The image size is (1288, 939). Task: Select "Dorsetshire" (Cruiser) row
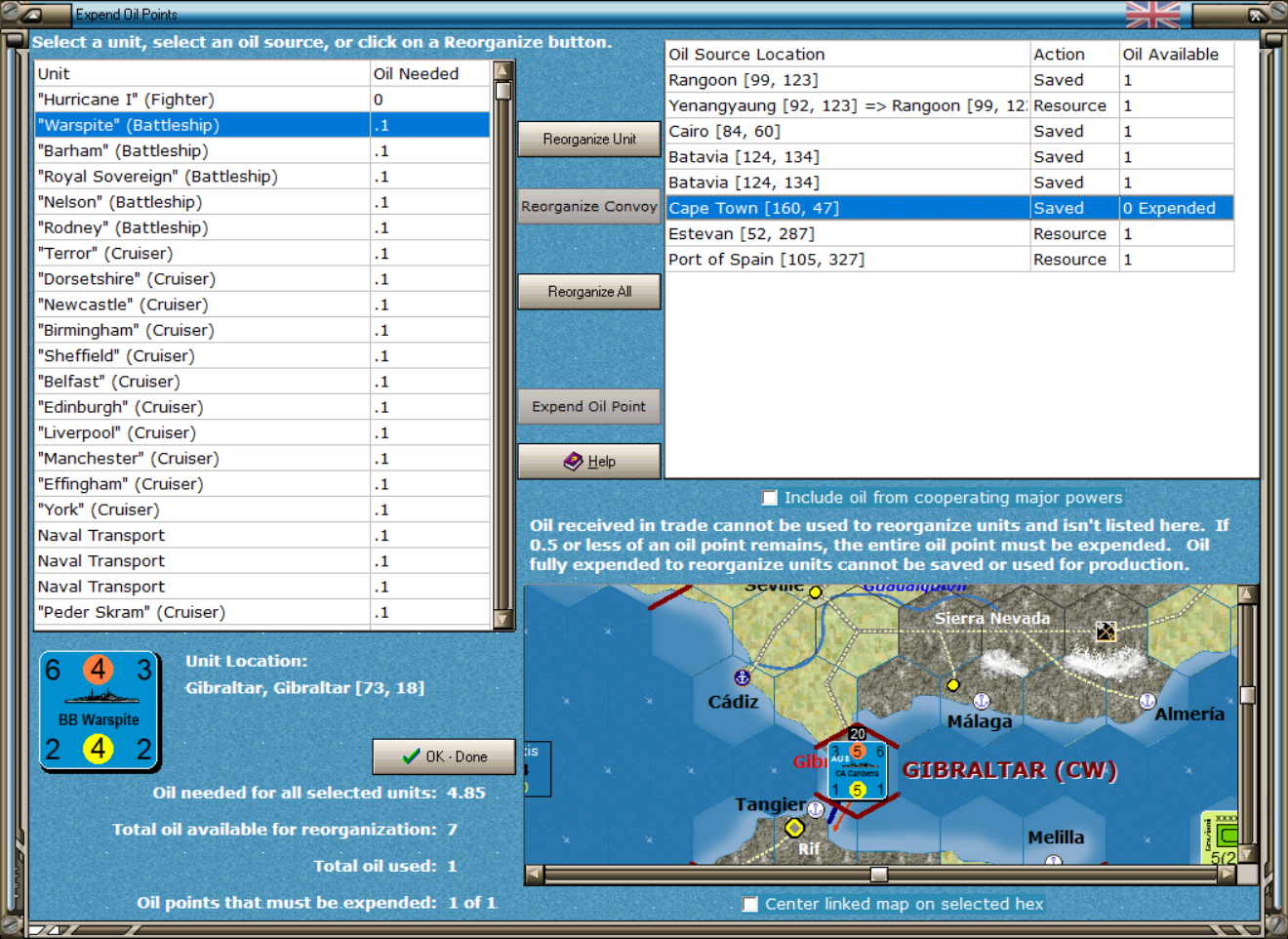(262, 279)
